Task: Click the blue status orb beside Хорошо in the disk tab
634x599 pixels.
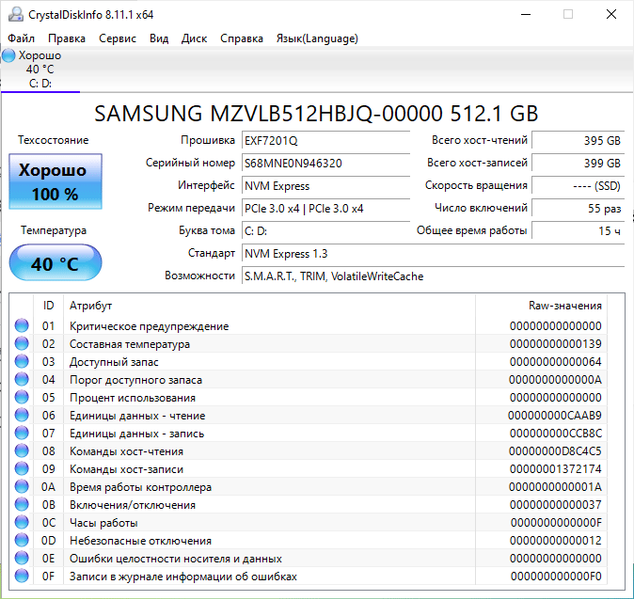Action: [x=8, y=55]
